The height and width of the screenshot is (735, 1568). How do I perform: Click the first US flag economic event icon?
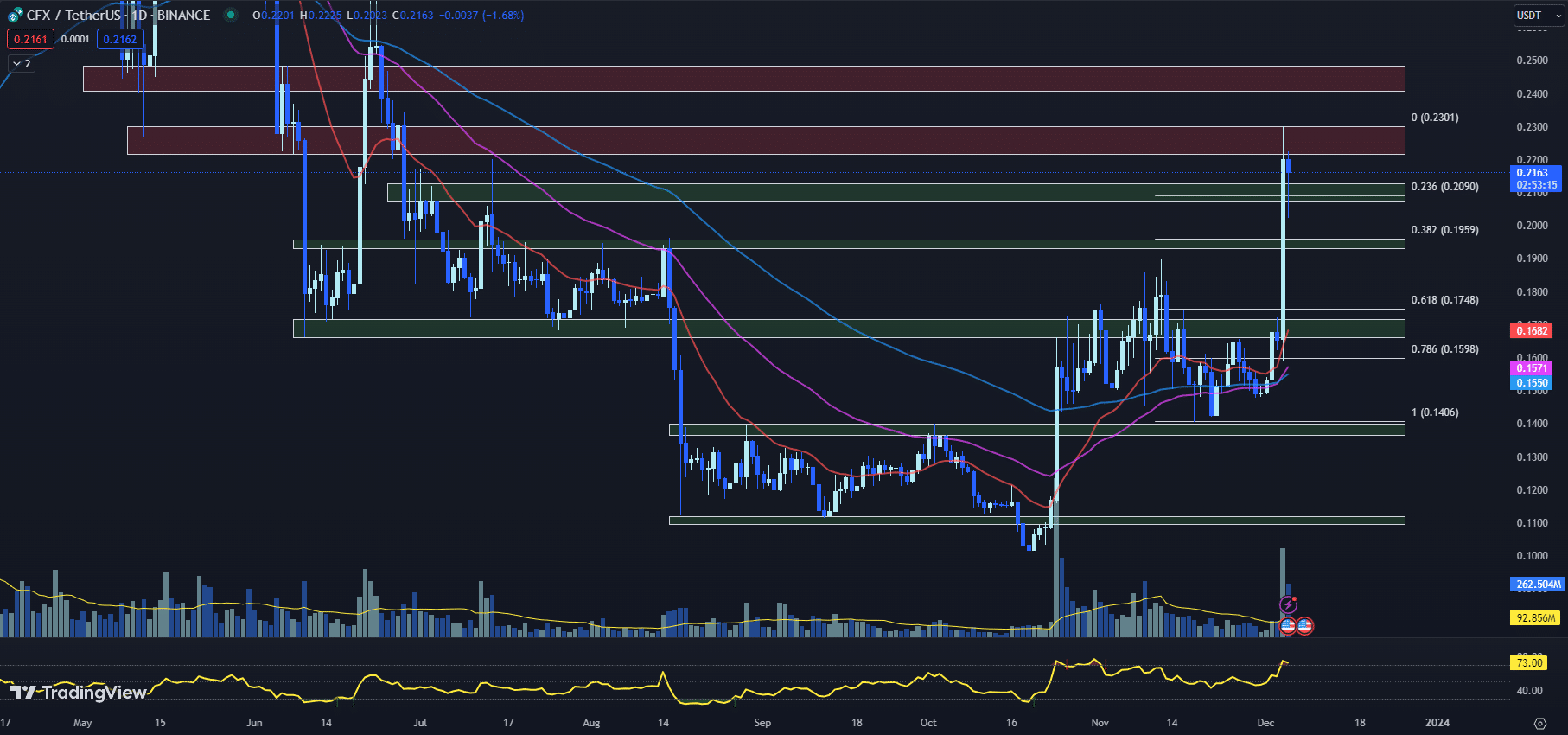1288,625
